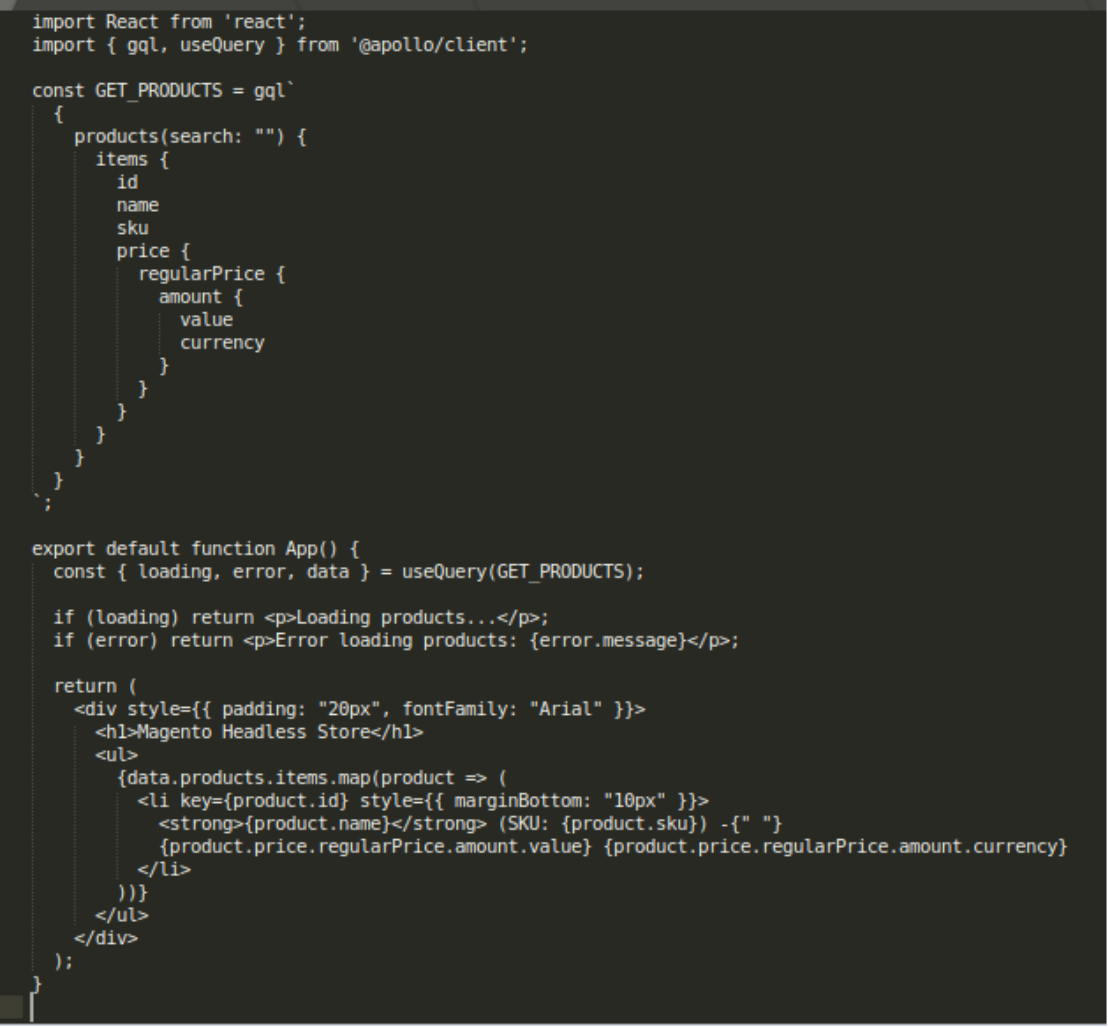Click the 'value' field under amount
Viewport: 1108px width, 1028px height.
click(206, 319)
